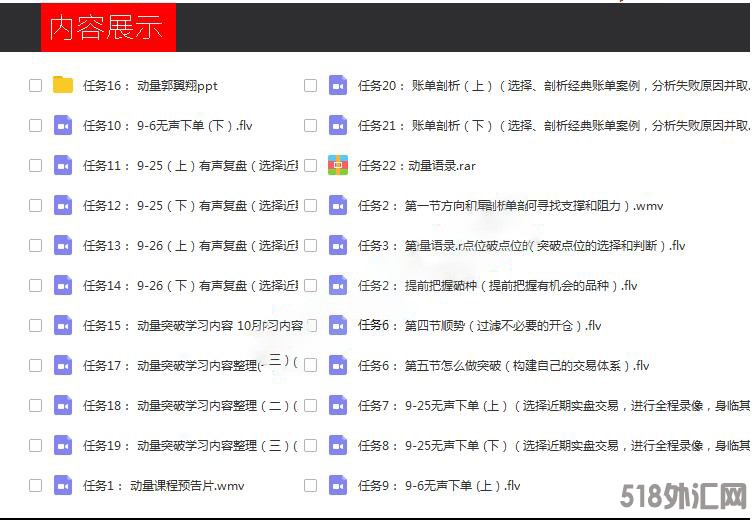Click the video icon for 任务9 9-6无声下单(上).flv
The image size is (754, 520).
click(x=338, y=484)
